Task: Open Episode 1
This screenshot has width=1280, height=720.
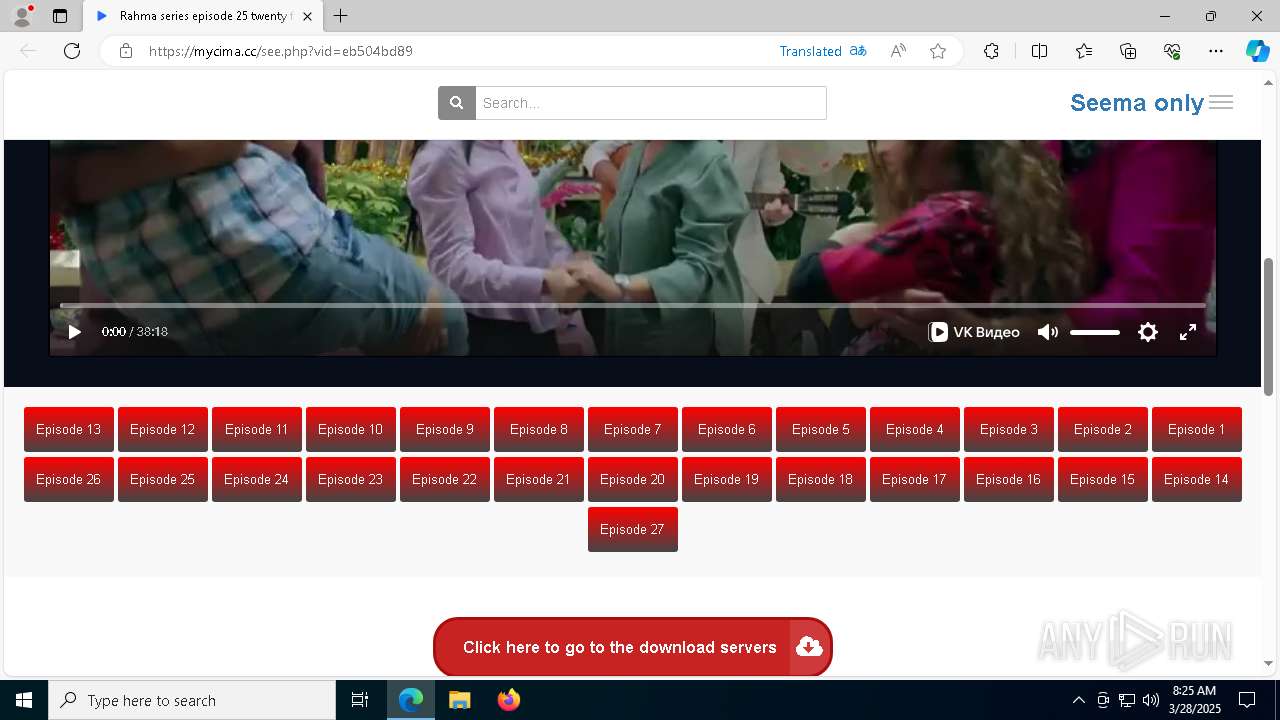Action: pos(1197,429)
